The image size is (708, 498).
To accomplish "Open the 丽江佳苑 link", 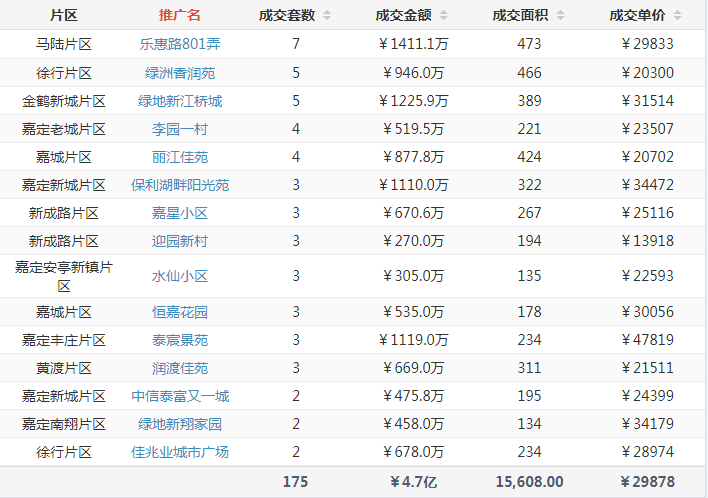I will click(x=180, y=157).
